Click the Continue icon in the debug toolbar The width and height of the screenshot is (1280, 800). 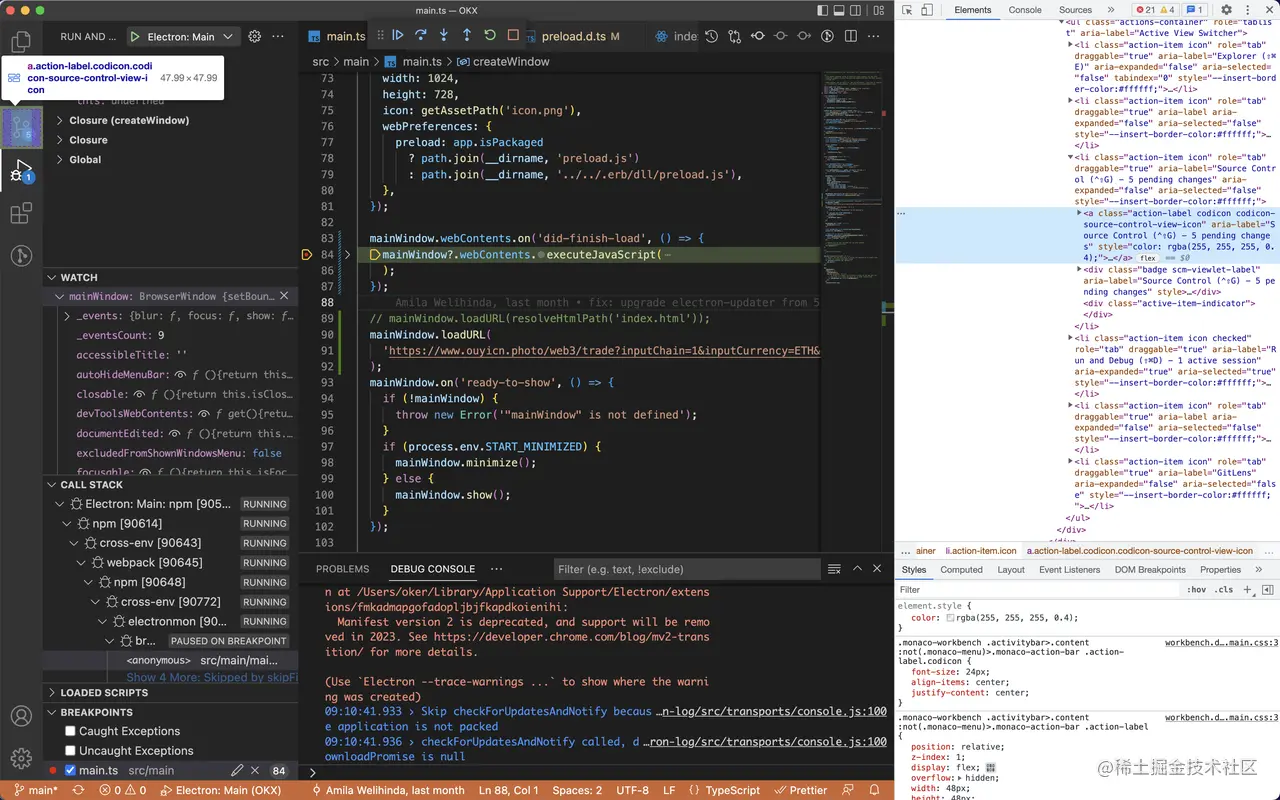coord(396,35)
